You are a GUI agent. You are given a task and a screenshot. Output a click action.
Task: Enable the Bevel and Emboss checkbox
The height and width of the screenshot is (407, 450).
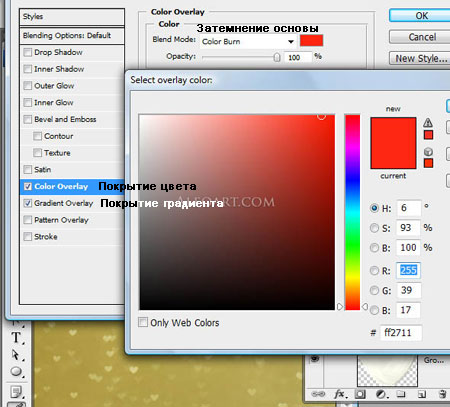tap(27, 119)
